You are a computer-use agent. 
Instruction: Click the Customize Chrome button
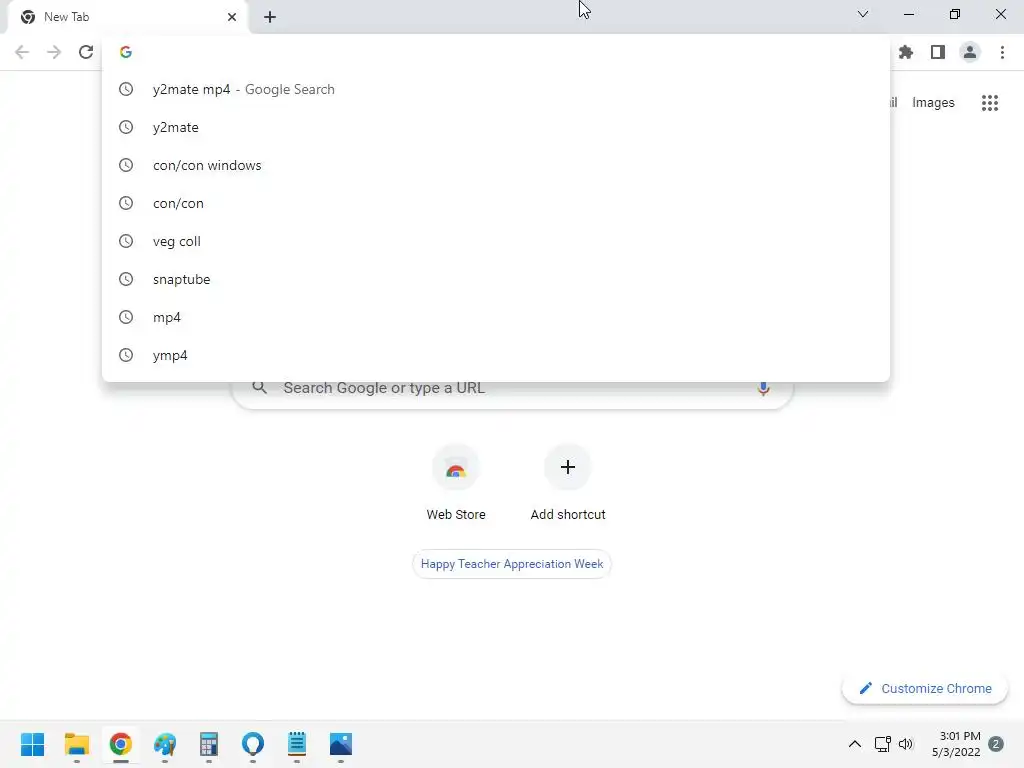[925, 688]
